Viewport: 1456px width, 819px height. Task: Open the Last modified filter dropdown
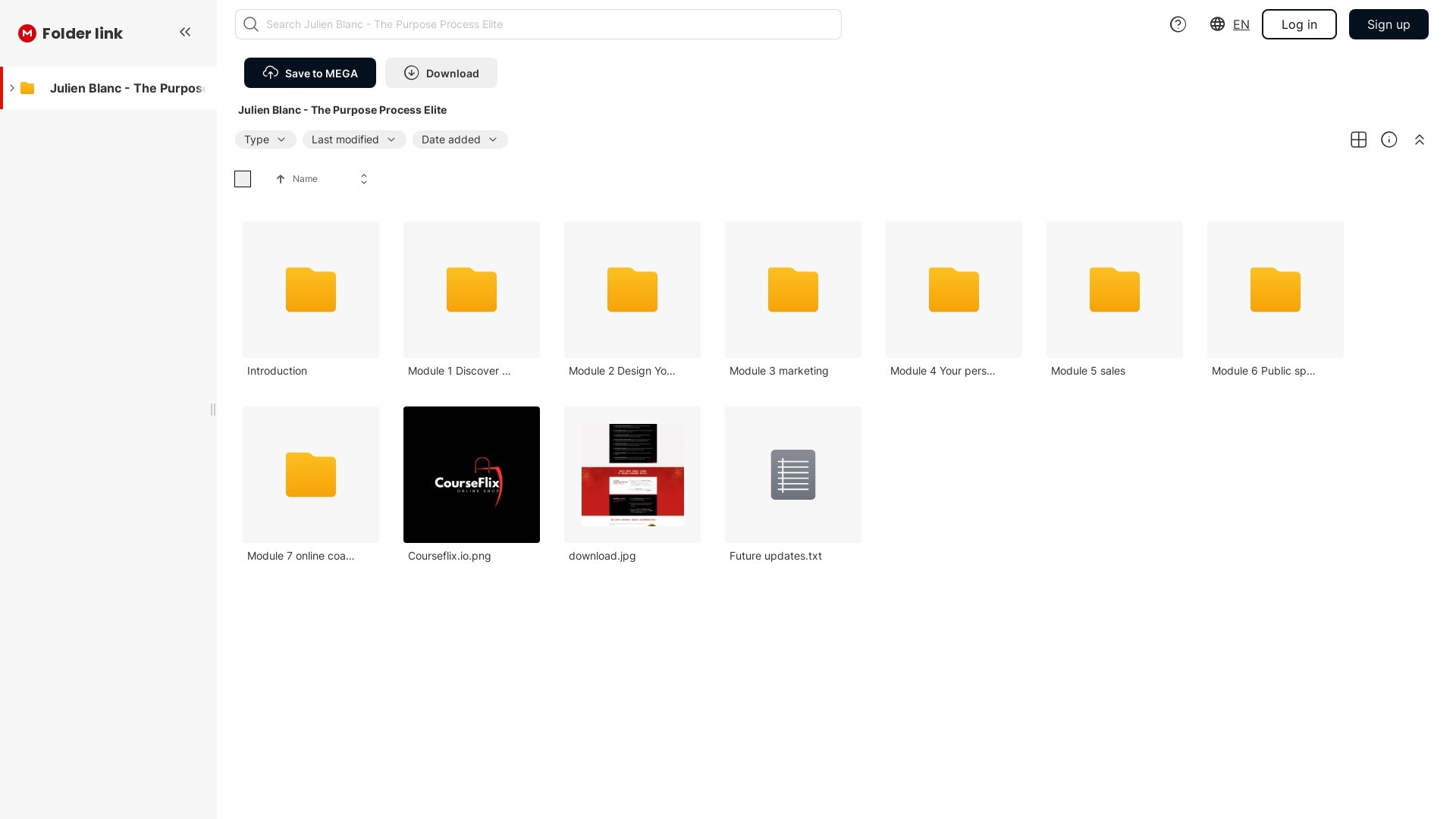(x=353, y=140)
